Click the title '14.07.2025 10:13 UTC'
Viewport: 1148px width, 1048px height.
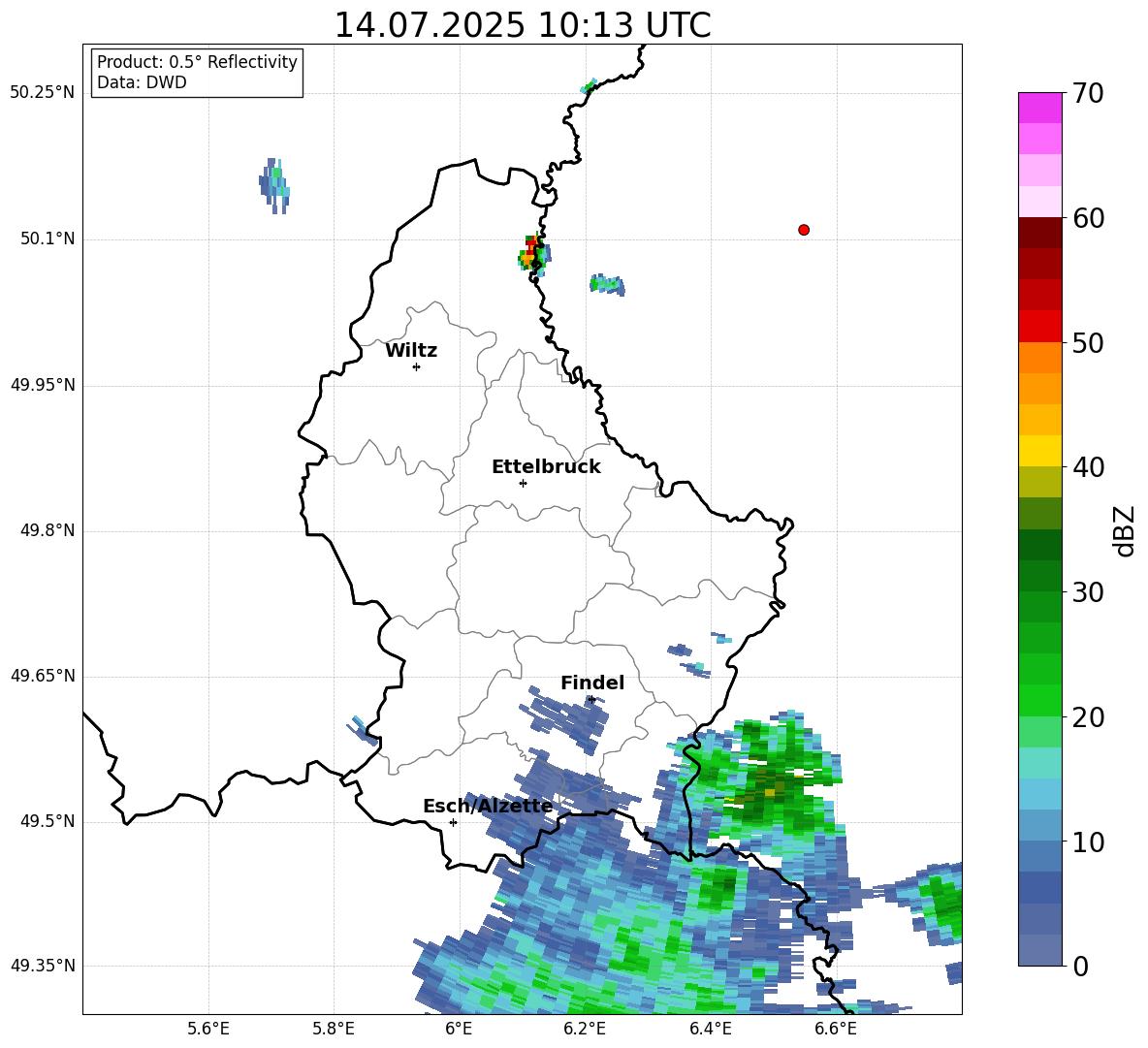(522, 25)
